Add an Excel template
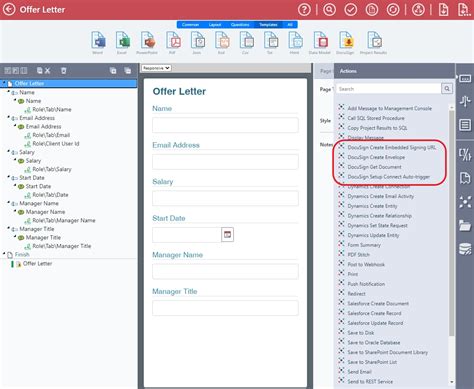 pos(122,43)
